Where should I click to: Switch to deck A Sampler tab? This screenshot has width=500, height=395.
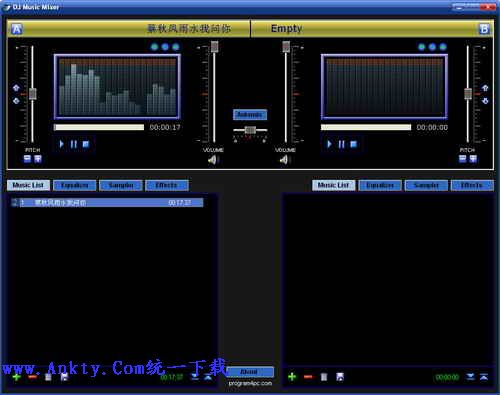[x=121, y=185]
